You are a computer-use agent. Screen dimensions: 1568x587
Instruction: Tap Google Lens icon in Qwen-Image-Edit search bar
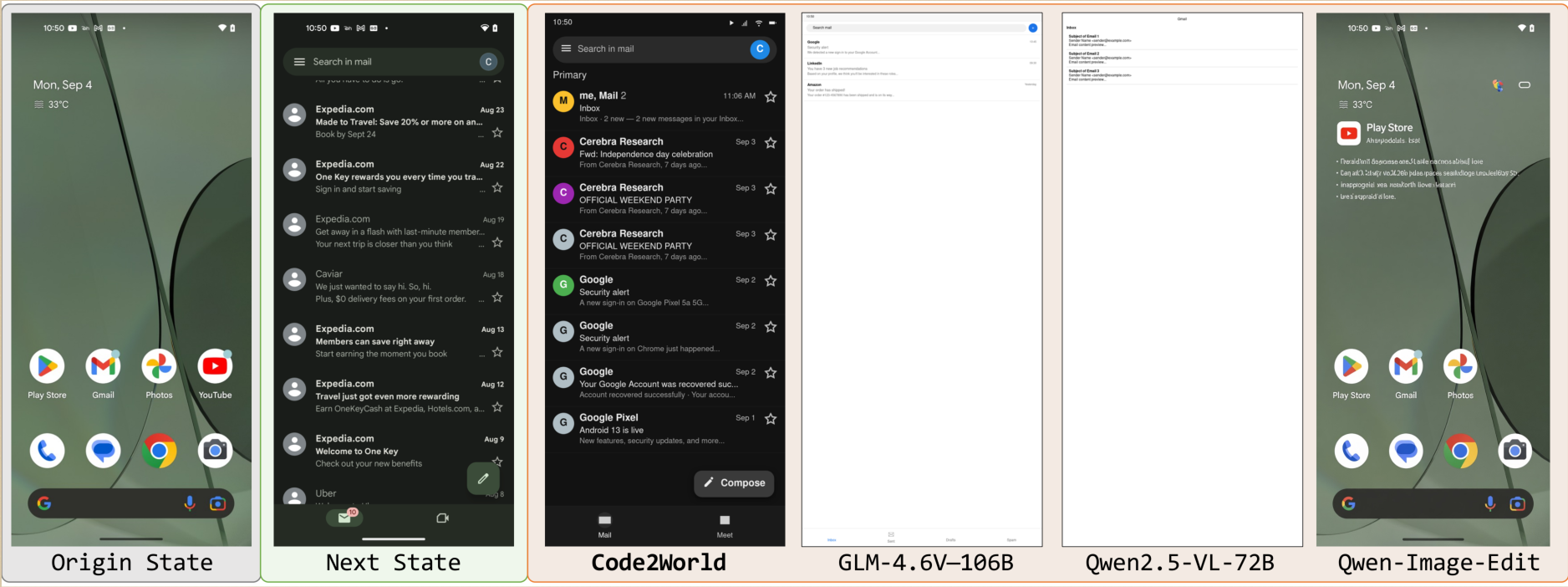pos(1517,503)
